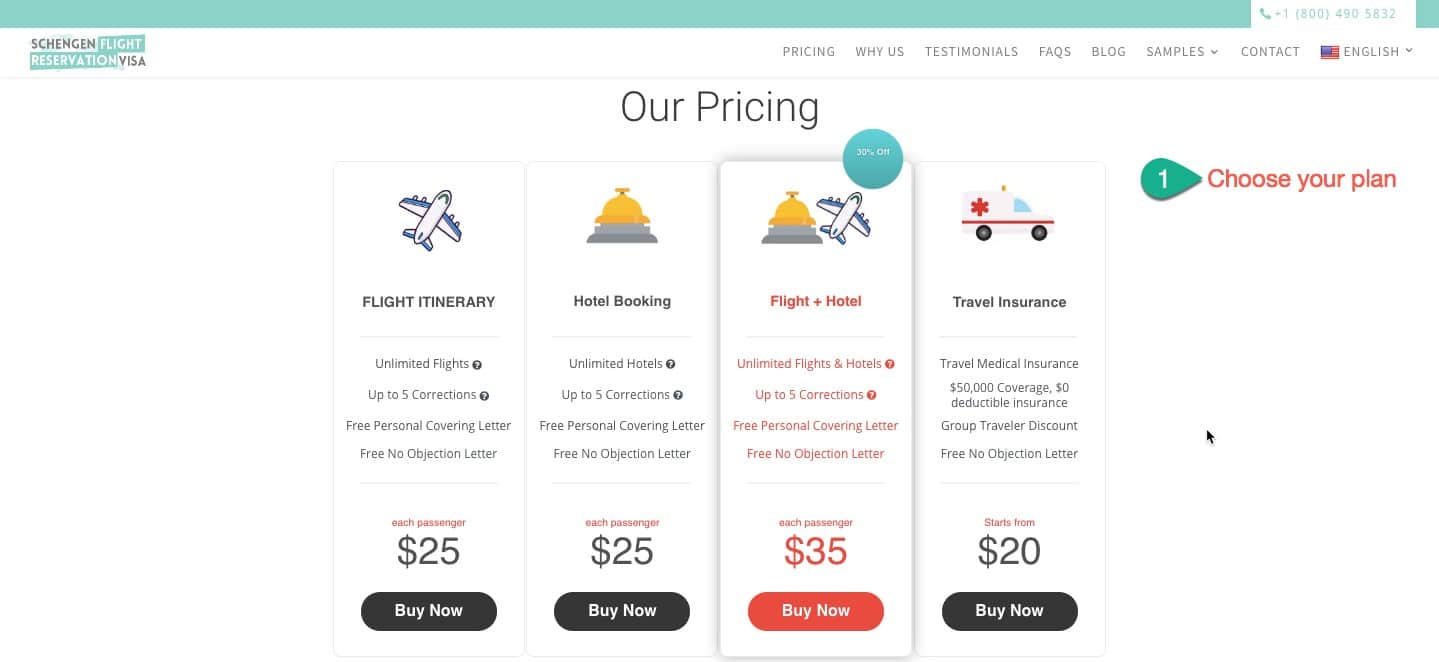Image resolution: width=1439 pixels, height=662 pixels.
Task: Open the FAQs navigation link
Action: [1055, 52]
